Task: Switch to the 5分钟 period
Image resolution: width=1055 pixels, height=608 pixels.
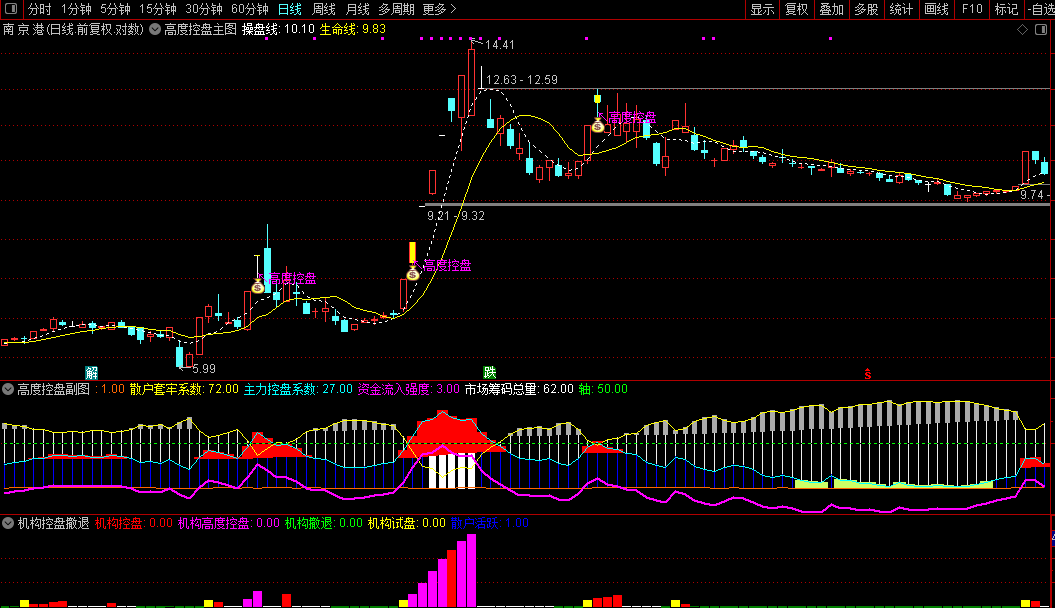Action: [x=116, y=9]
